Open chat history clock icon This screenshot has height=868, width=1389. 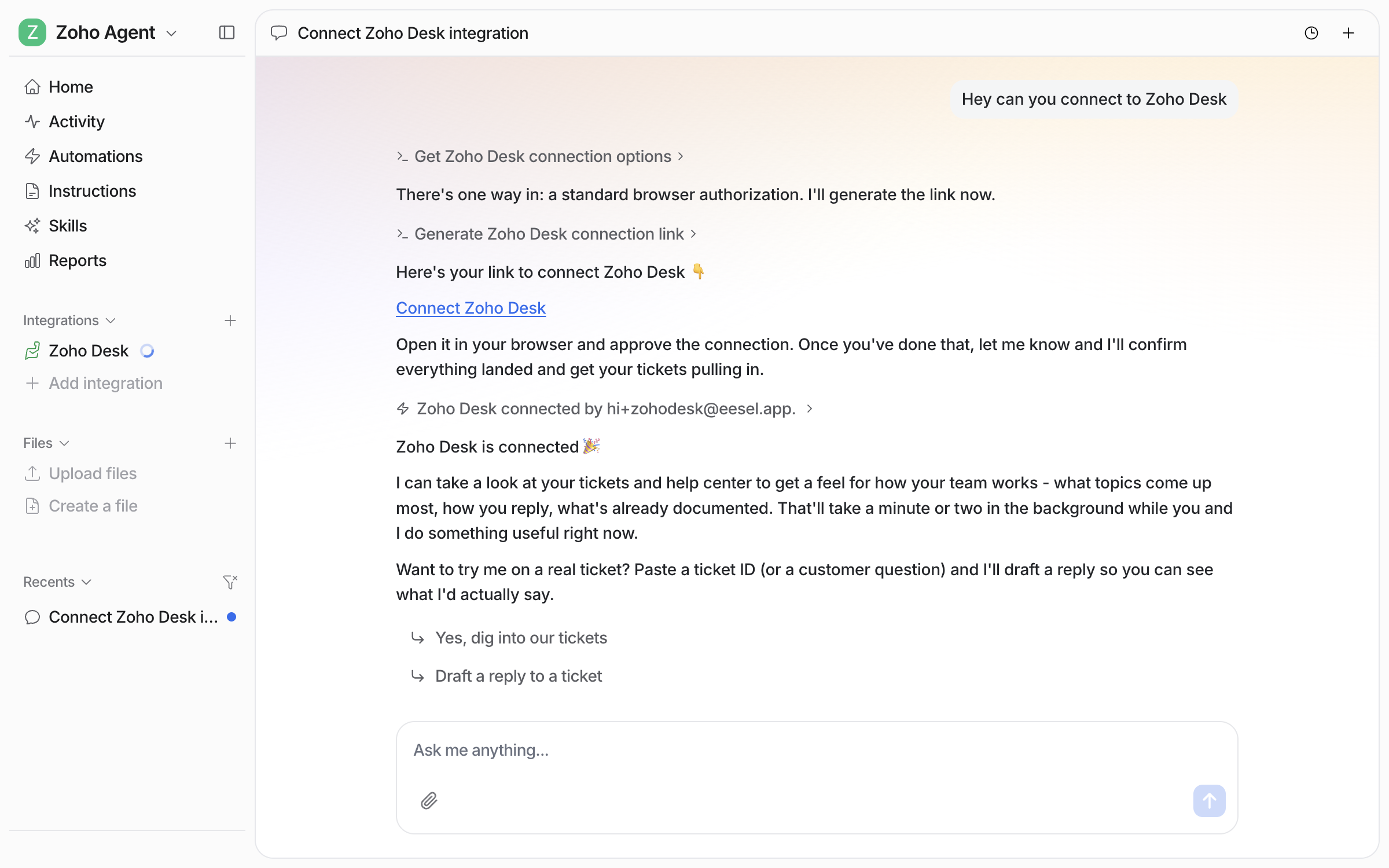coord(1311,33)
